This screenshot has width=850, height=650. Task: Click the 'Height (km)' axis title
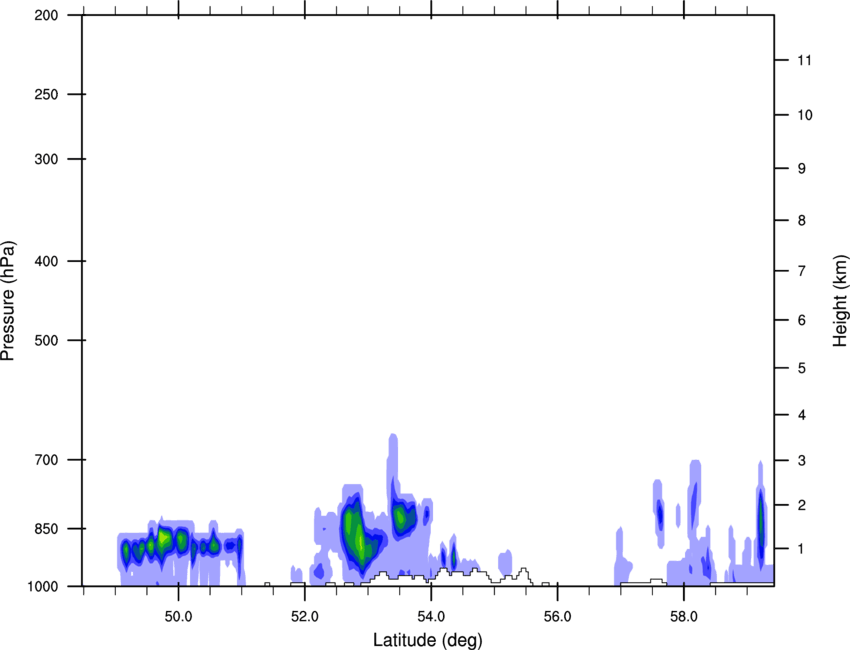[x=840, y=301]
